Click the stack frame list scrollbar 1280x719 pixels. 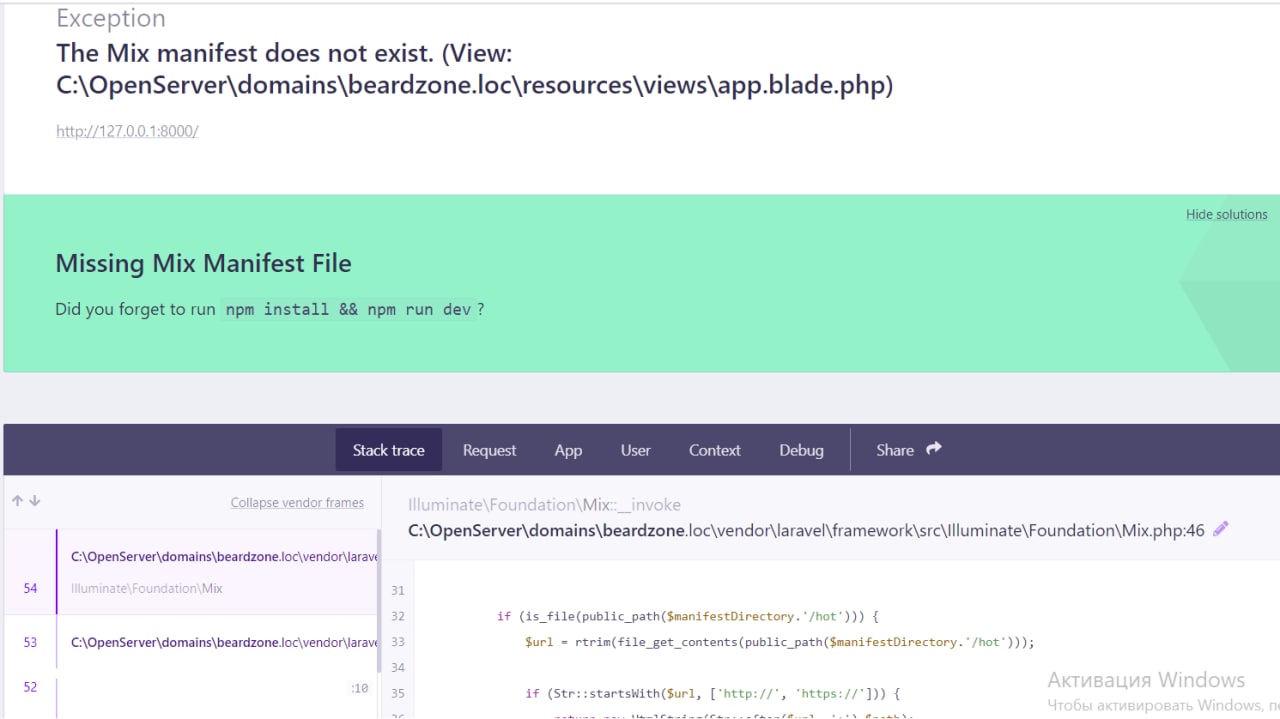377,600
